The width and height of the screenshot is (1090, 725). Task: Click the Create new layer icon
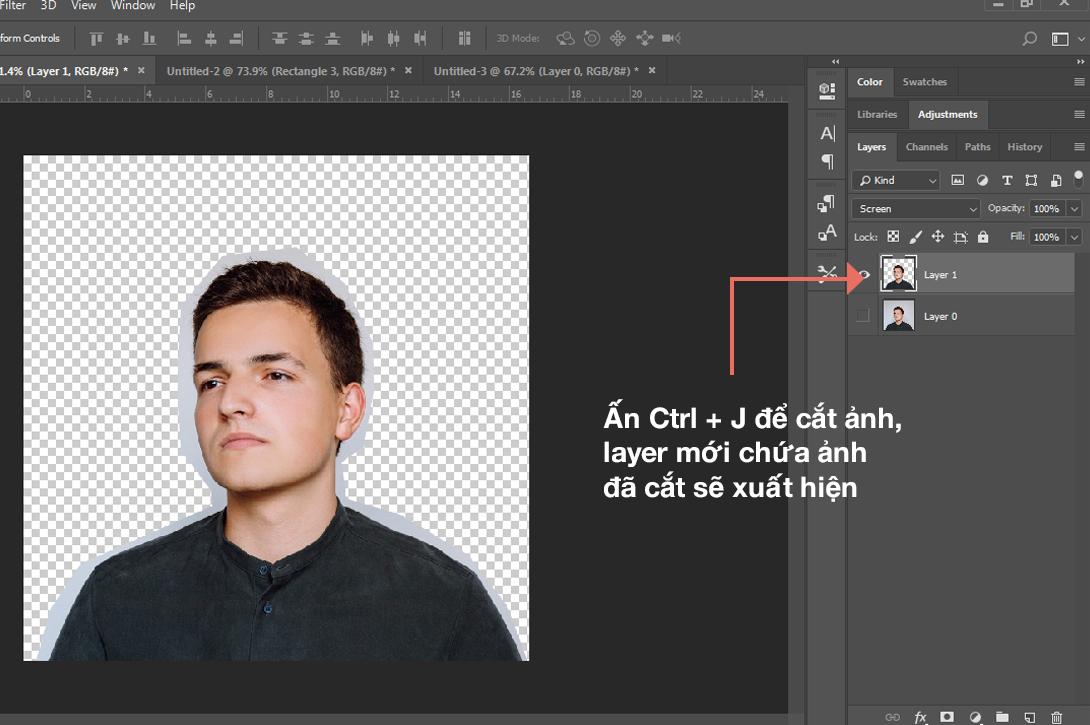[1031, 717]
